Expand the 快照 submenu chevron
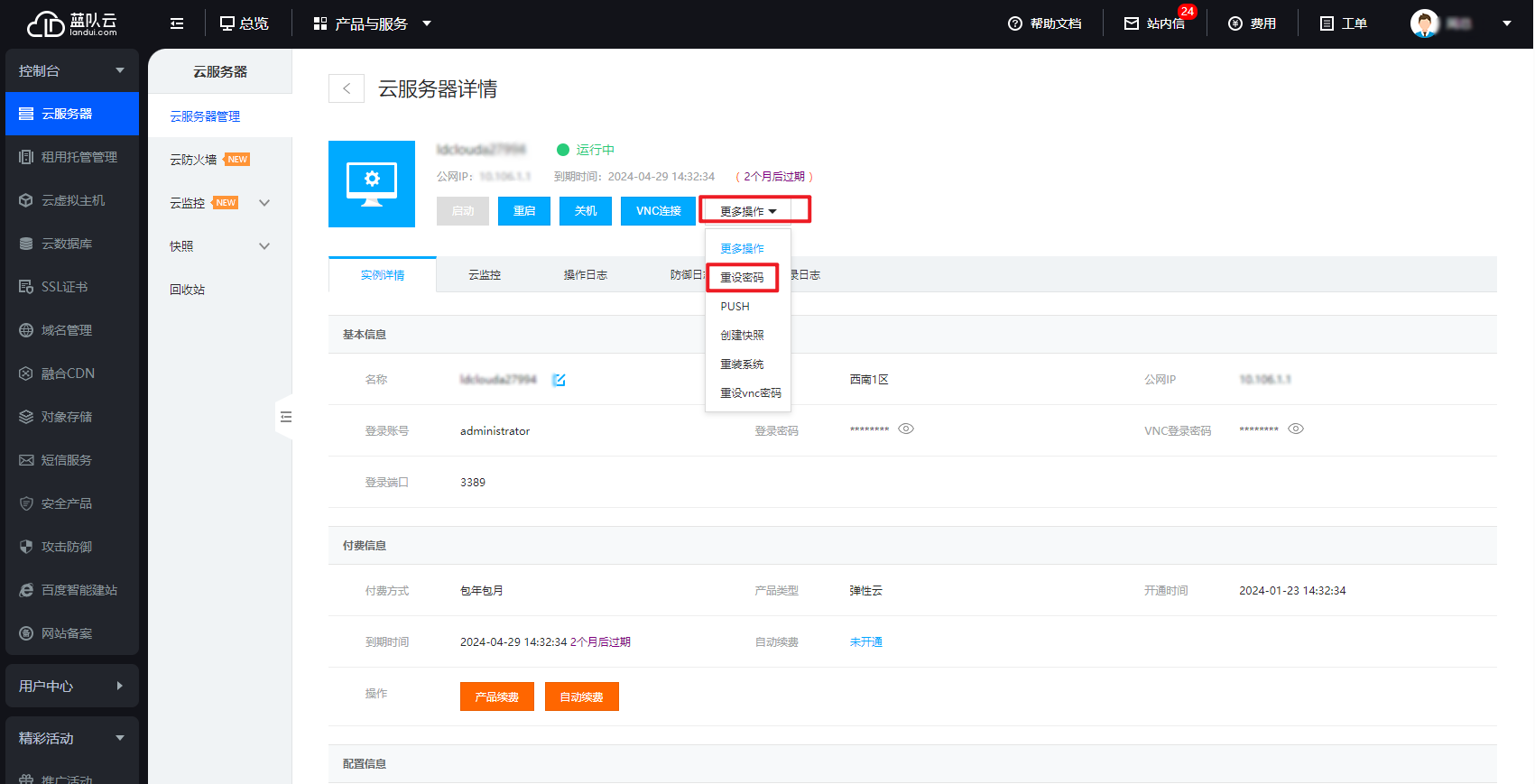1535x784 pixels. [x=264, y=246]
